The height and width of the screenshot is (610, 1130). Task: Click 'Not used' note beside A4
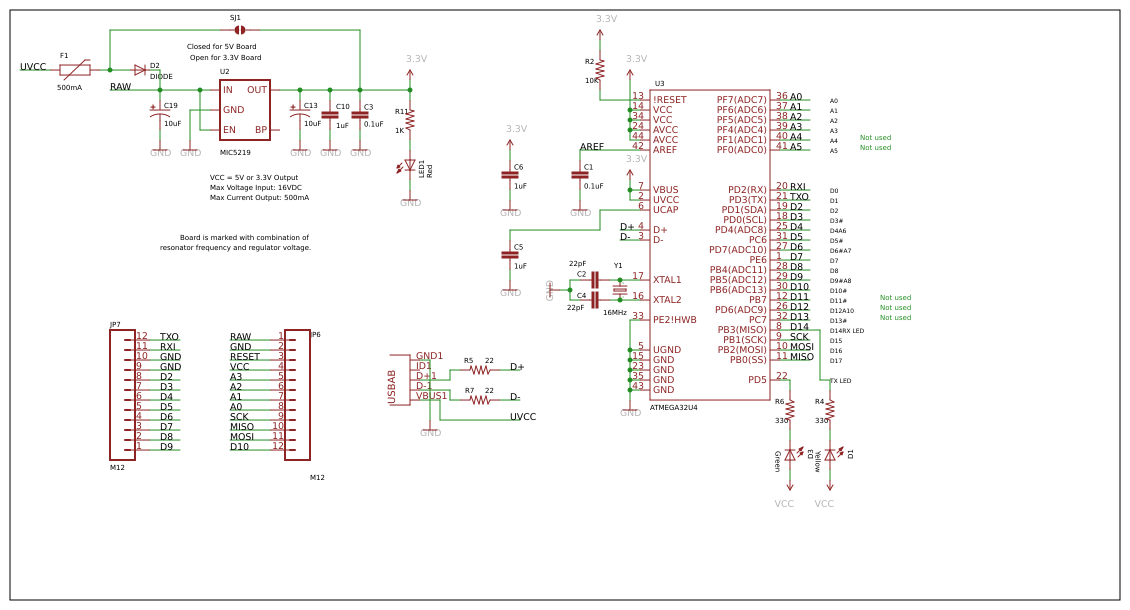[x=876, y=138]
